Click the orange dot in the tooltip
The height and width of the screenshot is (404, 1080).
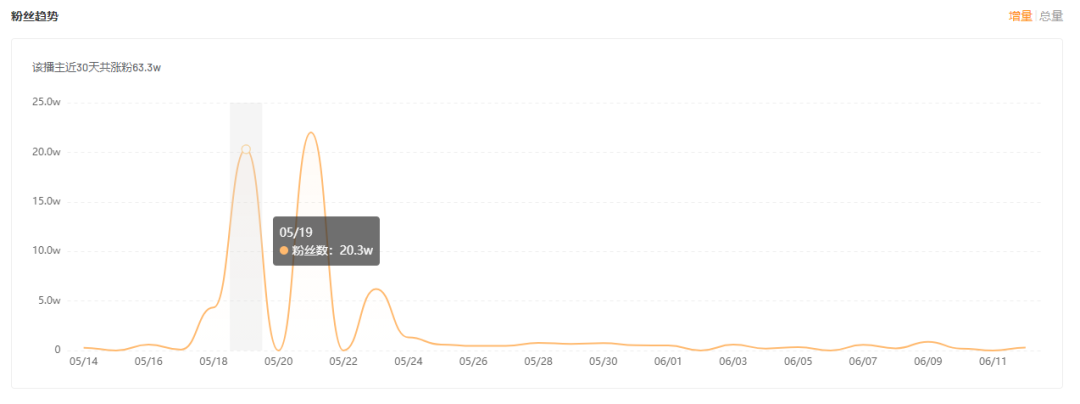pyautogui.click(x=284, y=251)
